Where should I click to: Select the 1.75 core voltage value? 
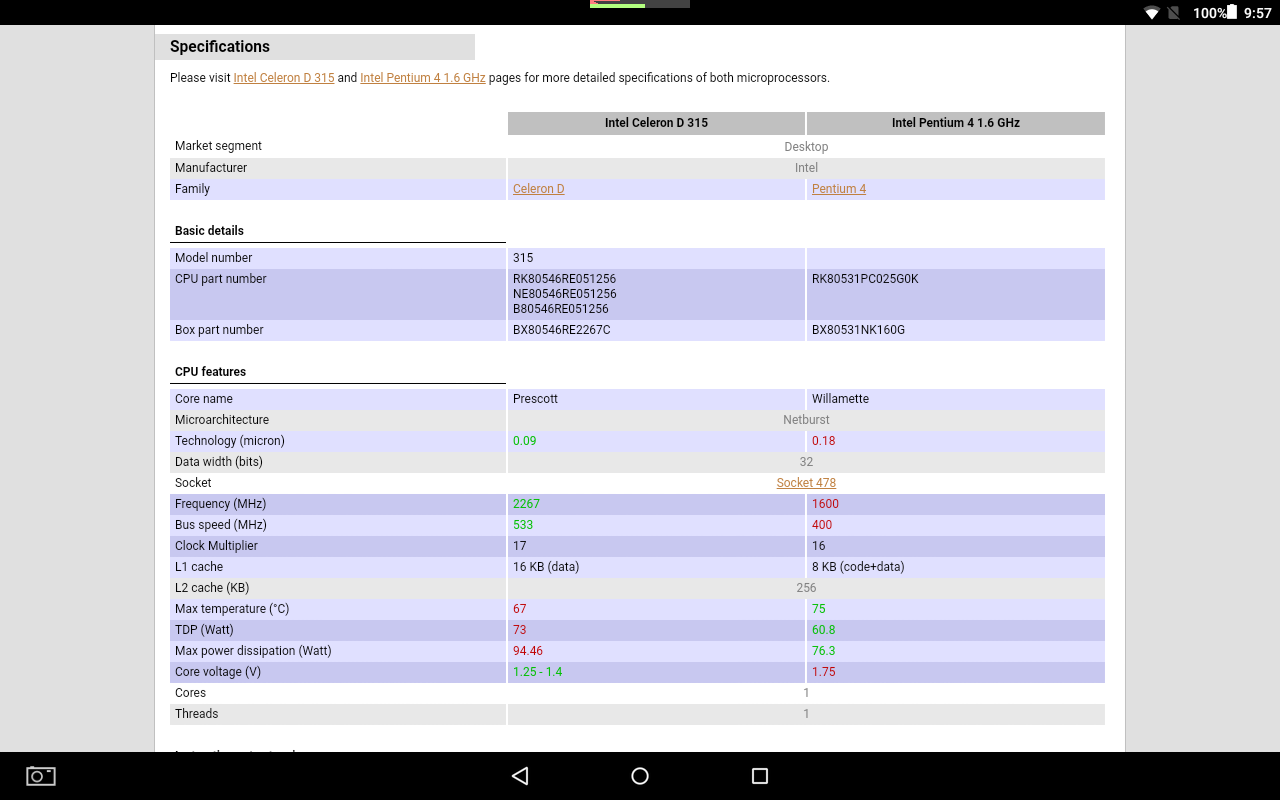coord(824,672)
